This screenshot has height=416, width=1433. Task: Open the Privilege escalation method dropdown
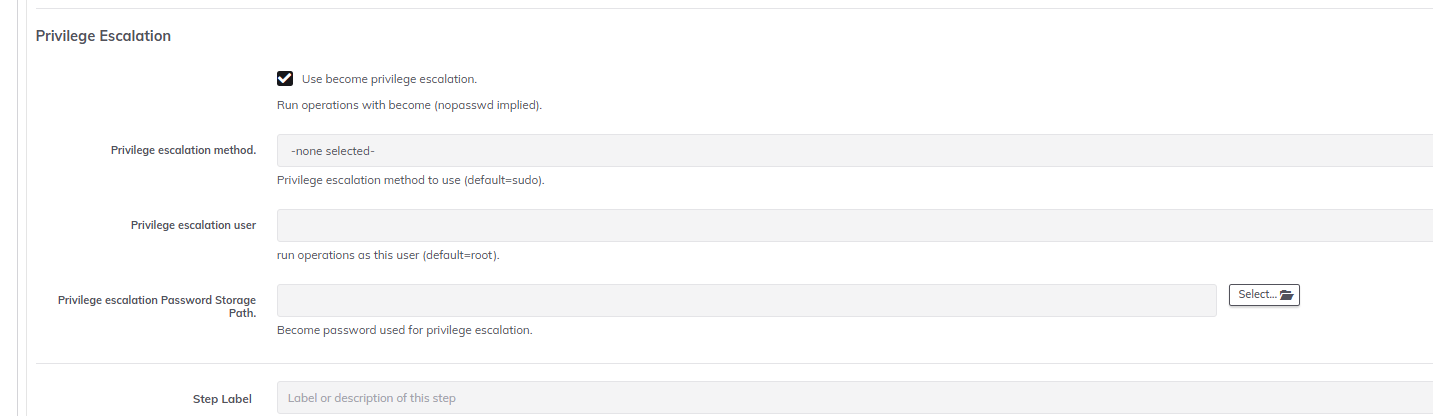(855, 151)
